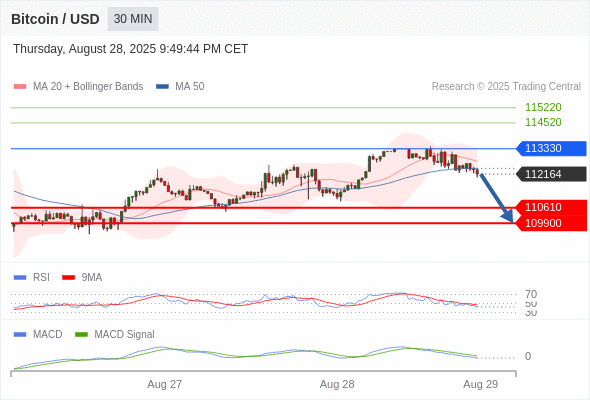Select the 112164 current price label
Screen dimensions: 590x400
pyautogui.click(x=551, y=174)
